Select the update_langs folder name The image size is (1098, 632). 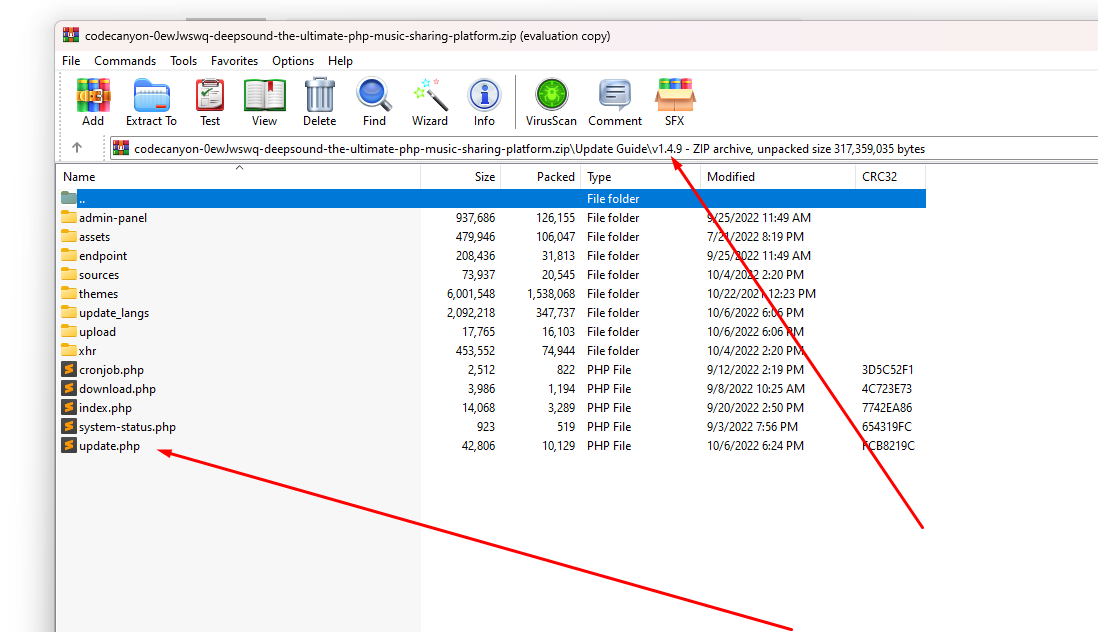(x=113, y=313)
